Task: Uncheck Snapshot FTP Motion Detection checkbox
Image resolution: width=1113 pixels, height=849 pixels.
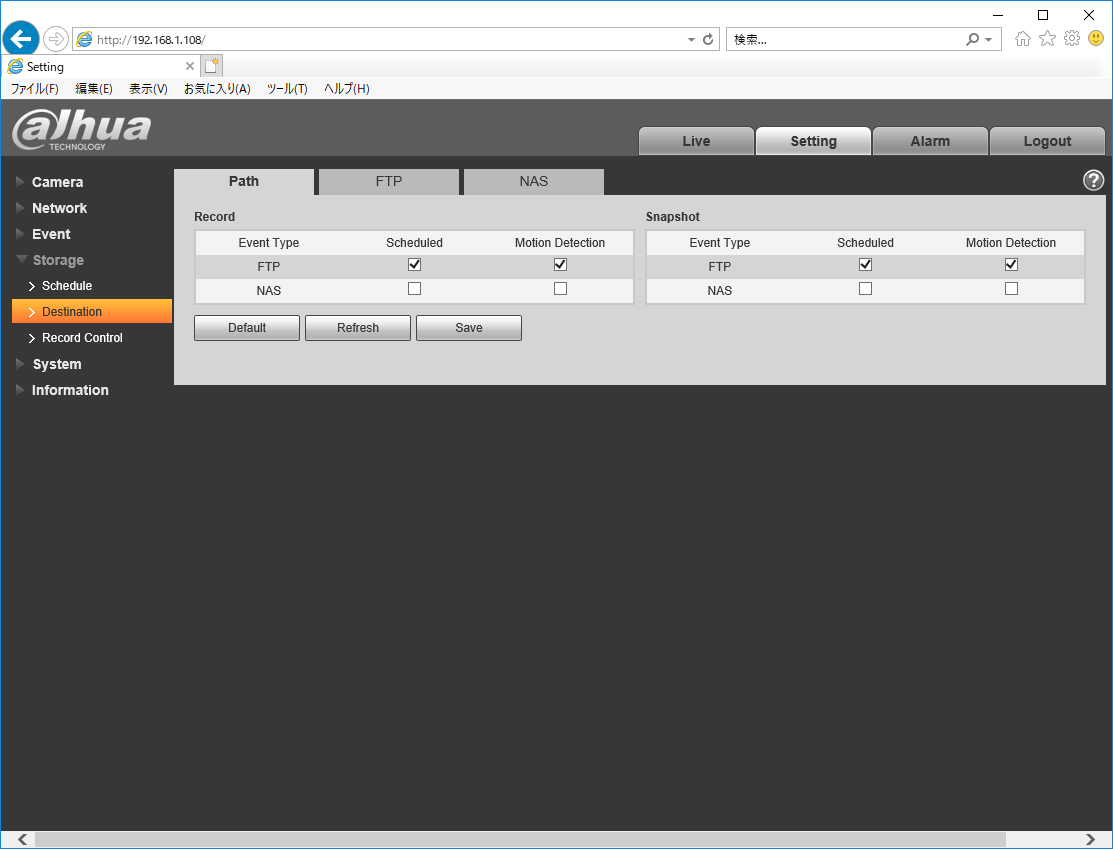Action: (x=1011, y=265)
